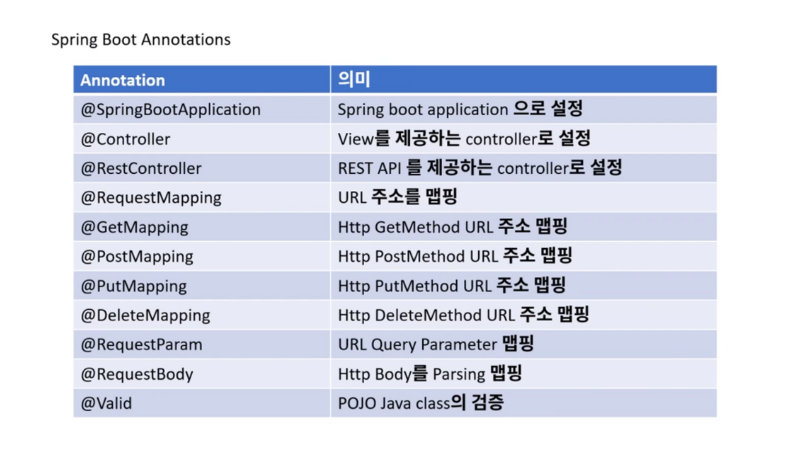Select the '의미' column header
The width and height of the screenshot is (810, 449).
(524, 80)
